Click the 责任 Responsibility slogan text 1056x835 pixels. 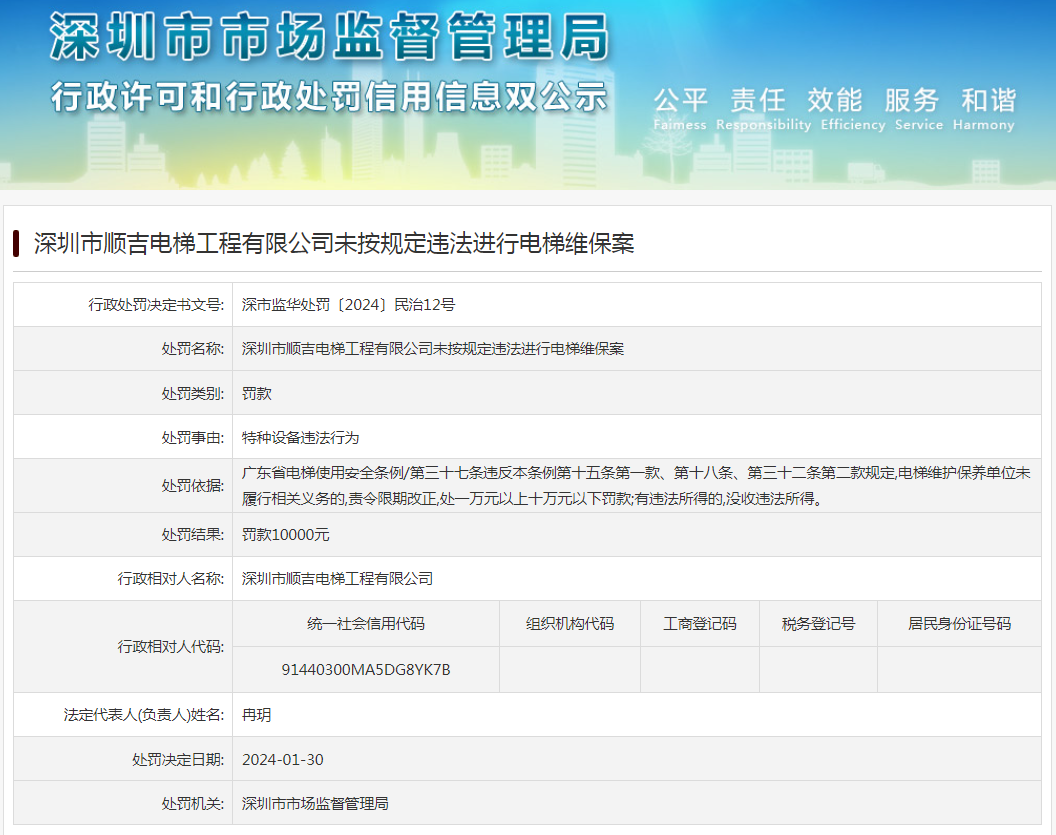click(x=763, y=109)
